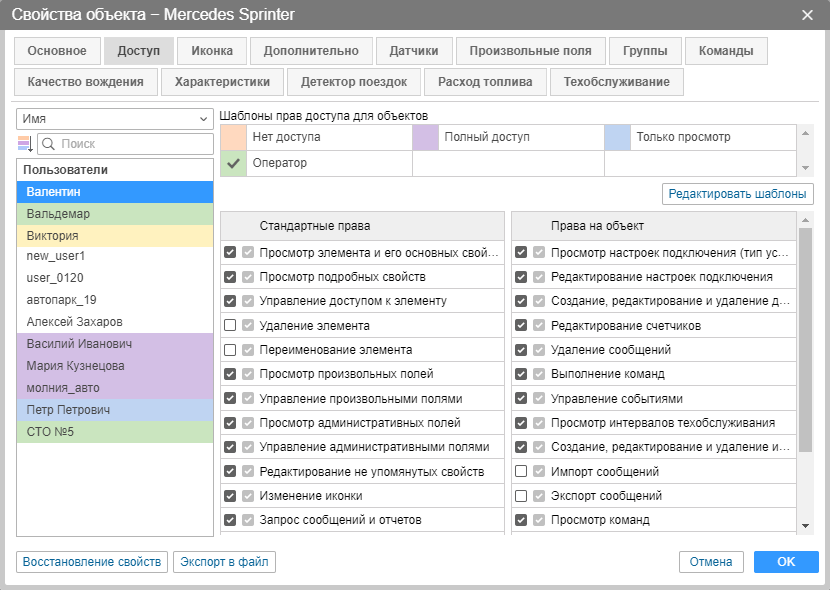The height and width of the screenshot is (590, 830).
Task: Select the purple 'Полный доступ' template swatch
Action: click(x=425, y=137)
